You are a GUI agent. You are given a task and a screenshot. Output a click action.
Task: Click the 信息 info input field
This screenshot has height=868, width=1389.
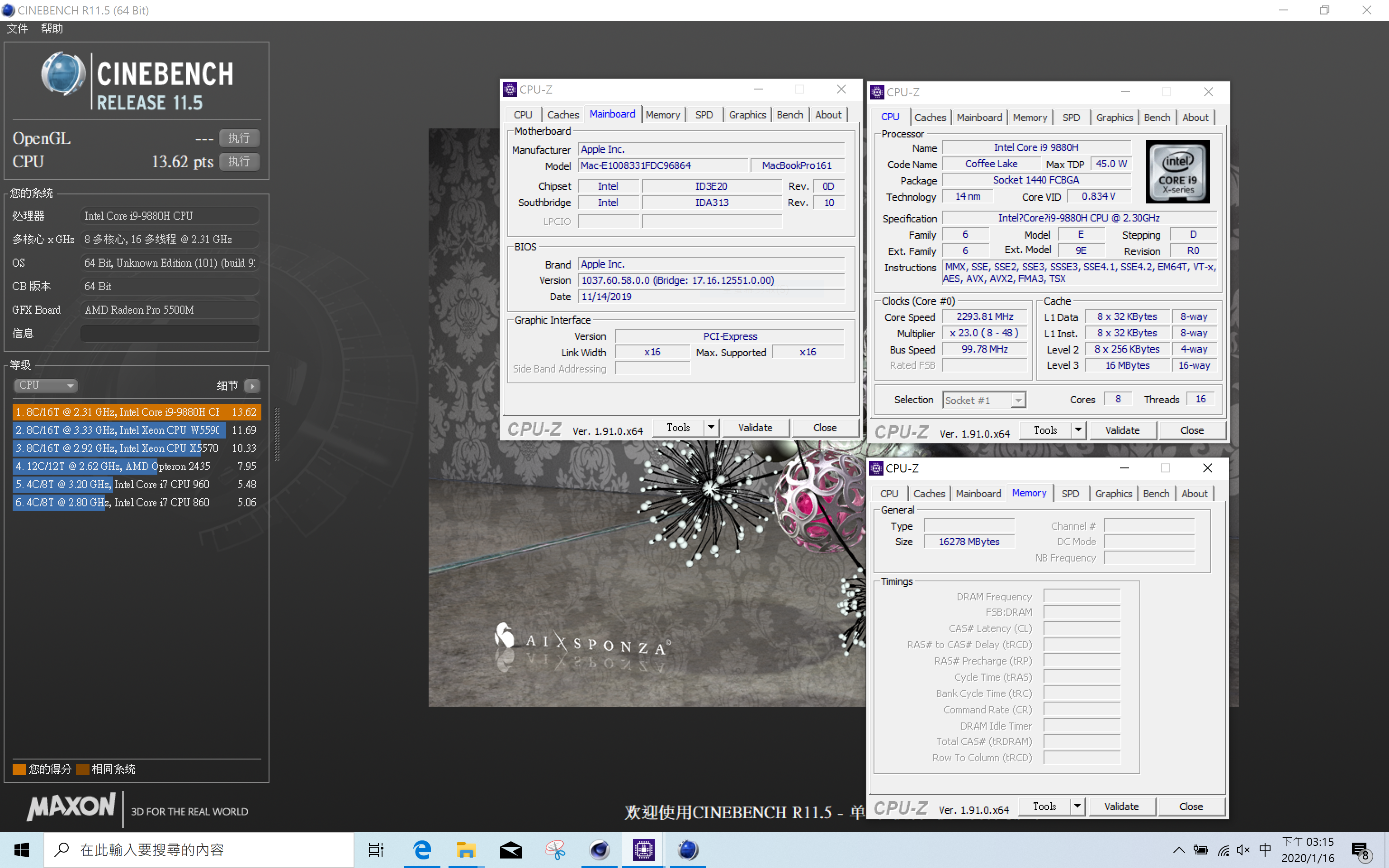point(169,333)
